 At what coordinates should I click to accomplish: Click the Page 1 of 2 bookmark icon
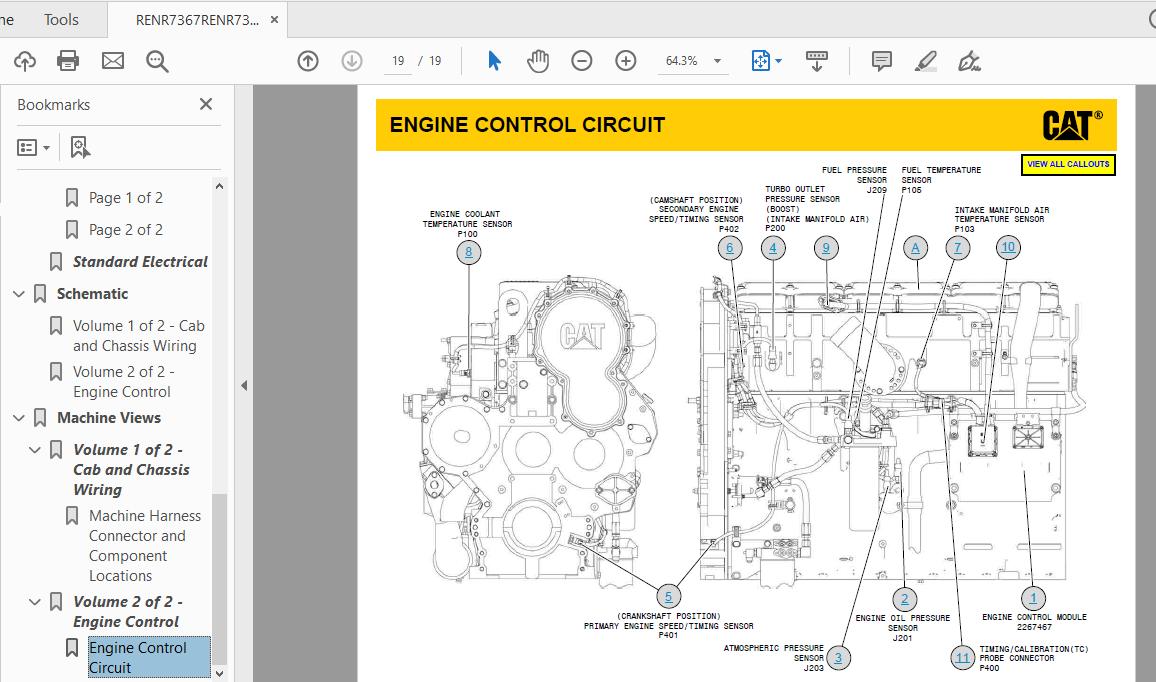72,198
